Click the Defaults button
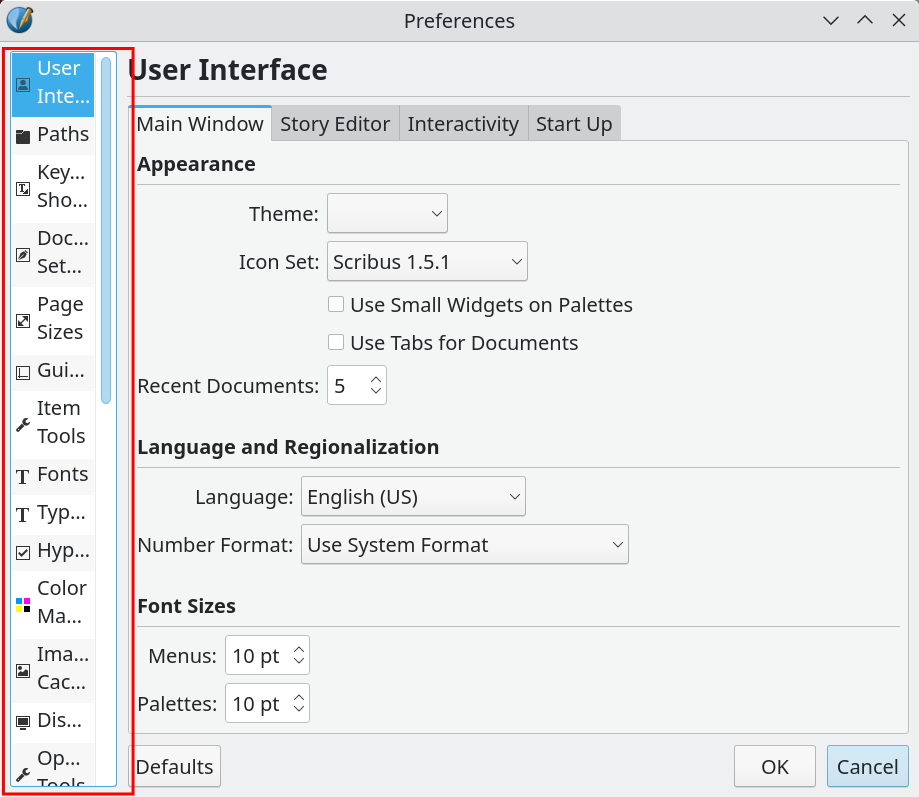This screenshot has height=797, width=919. pos(175,766)
